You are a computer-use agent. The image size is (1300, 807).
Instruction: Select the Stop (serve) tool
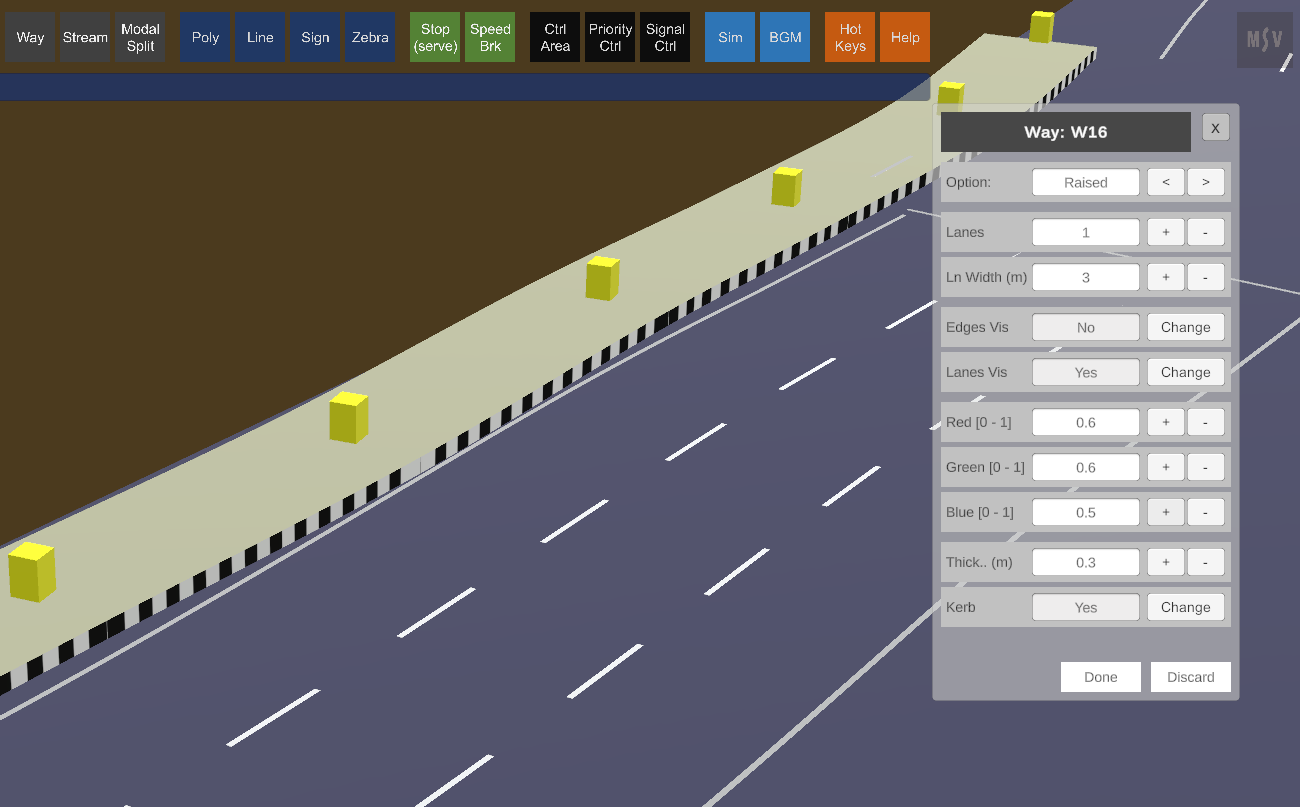point(435,38)
